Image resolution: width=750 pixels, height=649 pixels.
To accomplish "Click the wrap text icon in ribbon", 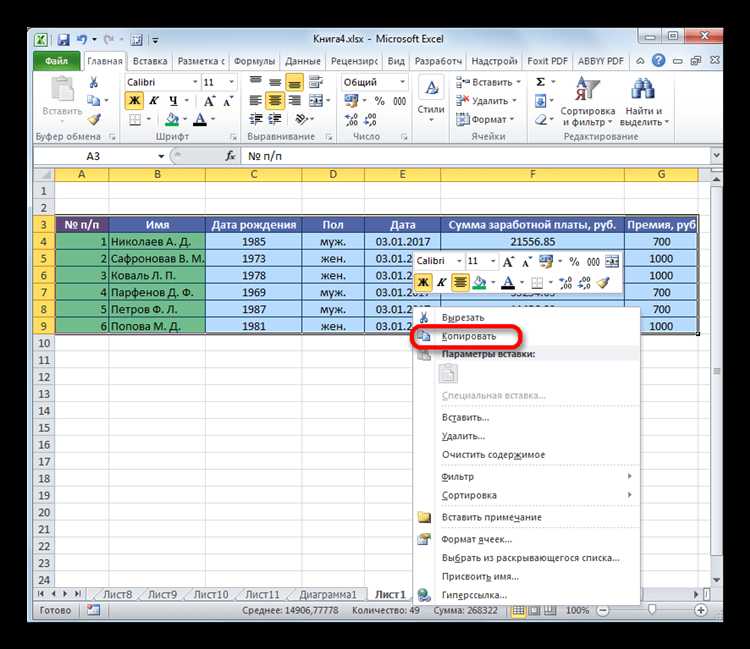I will coord(316,82).
